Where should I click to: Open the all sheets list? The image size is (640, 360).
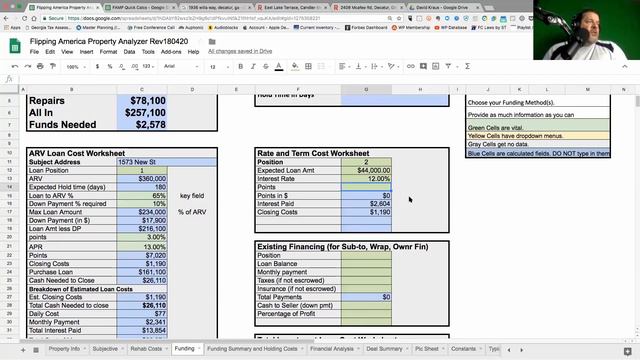(x=36, y=350)
